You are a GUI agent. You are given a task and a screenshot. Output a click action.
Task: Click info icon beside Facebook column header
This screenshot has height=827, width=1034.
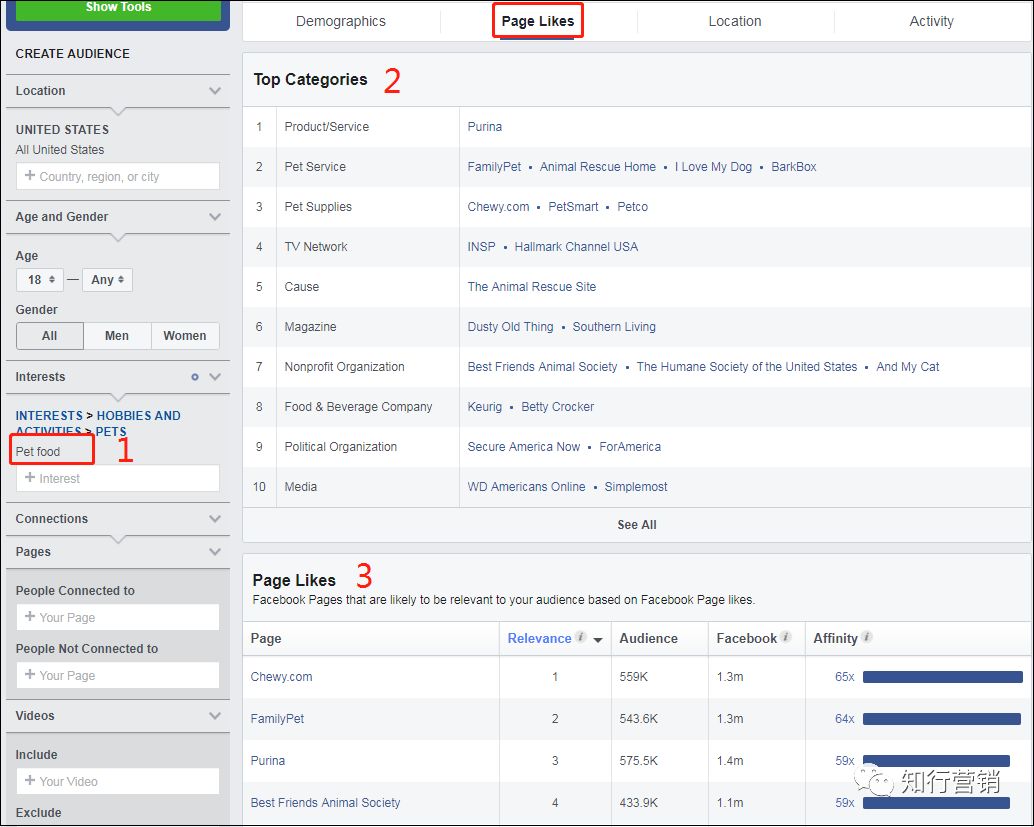[786, 638]
